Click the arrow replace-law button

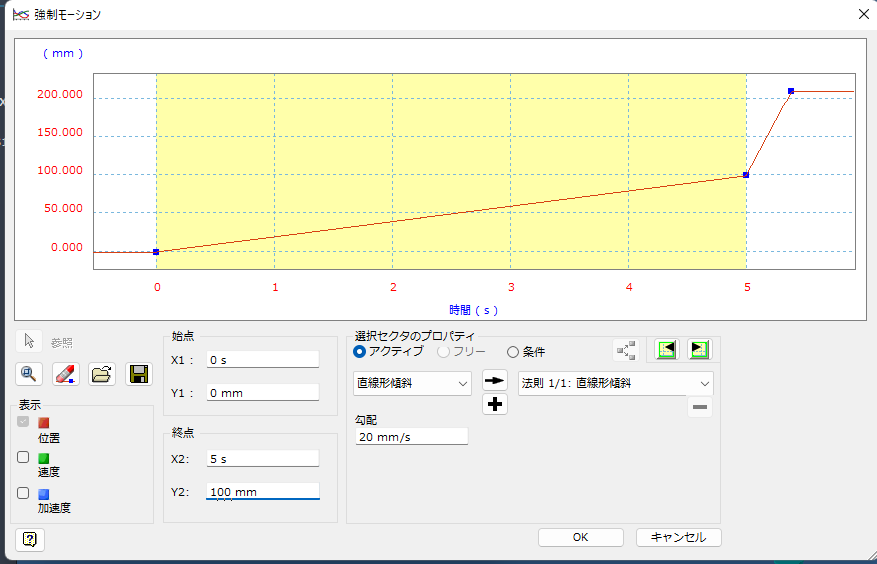coord(494,381)
